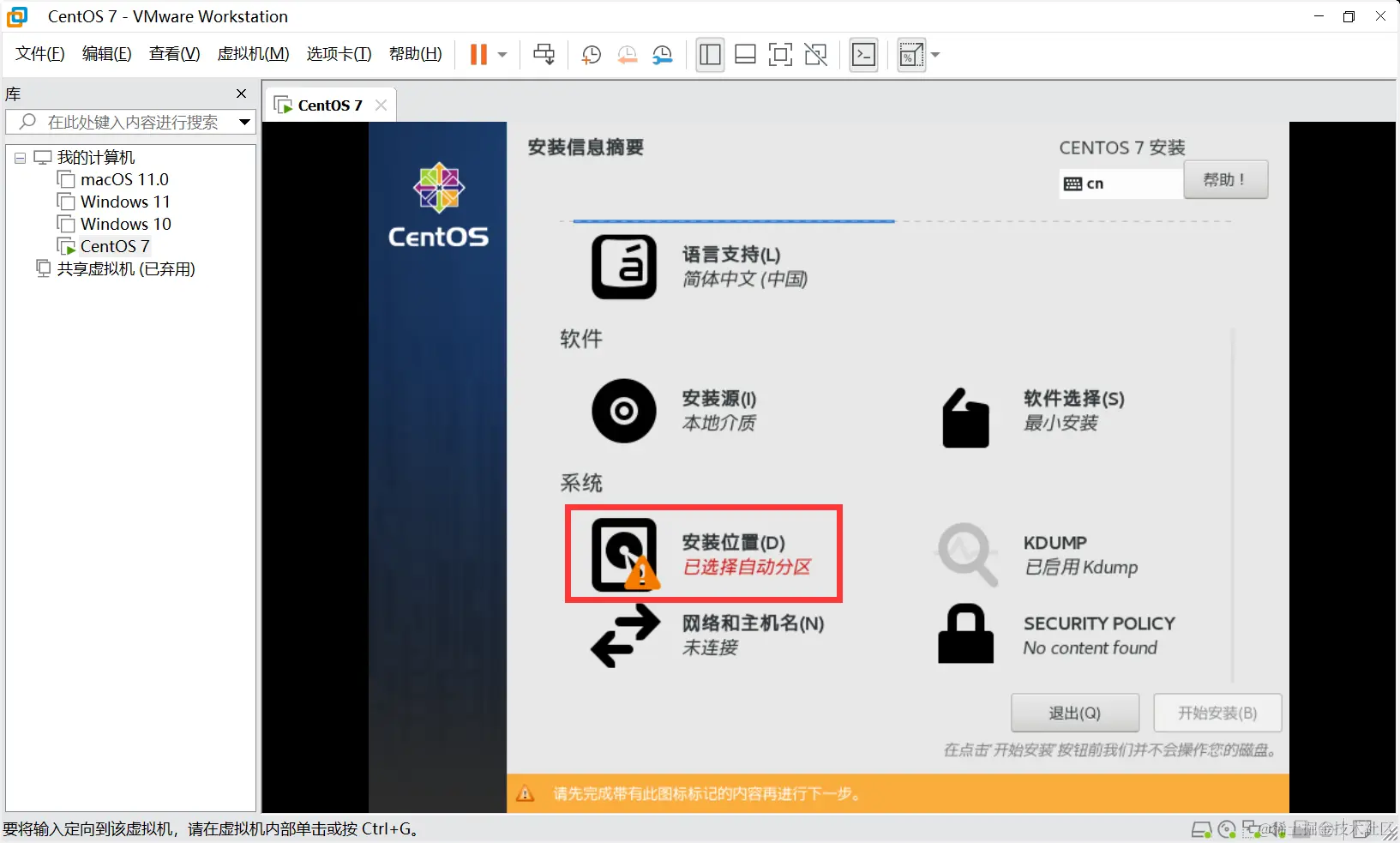The width and height of the screenshot is (1400, 843).
Task: Click the 开始安装(B) begin installation button
Action: coord(1217,713)
